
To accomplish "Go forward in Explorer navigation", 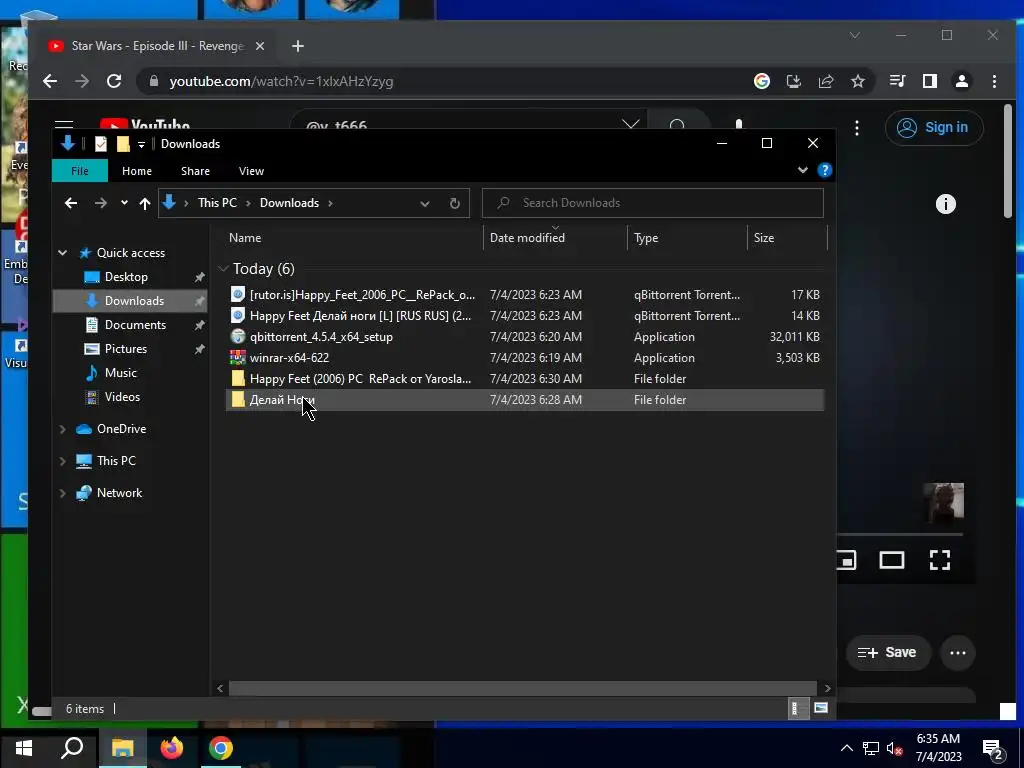I will [x=101, y=203].
